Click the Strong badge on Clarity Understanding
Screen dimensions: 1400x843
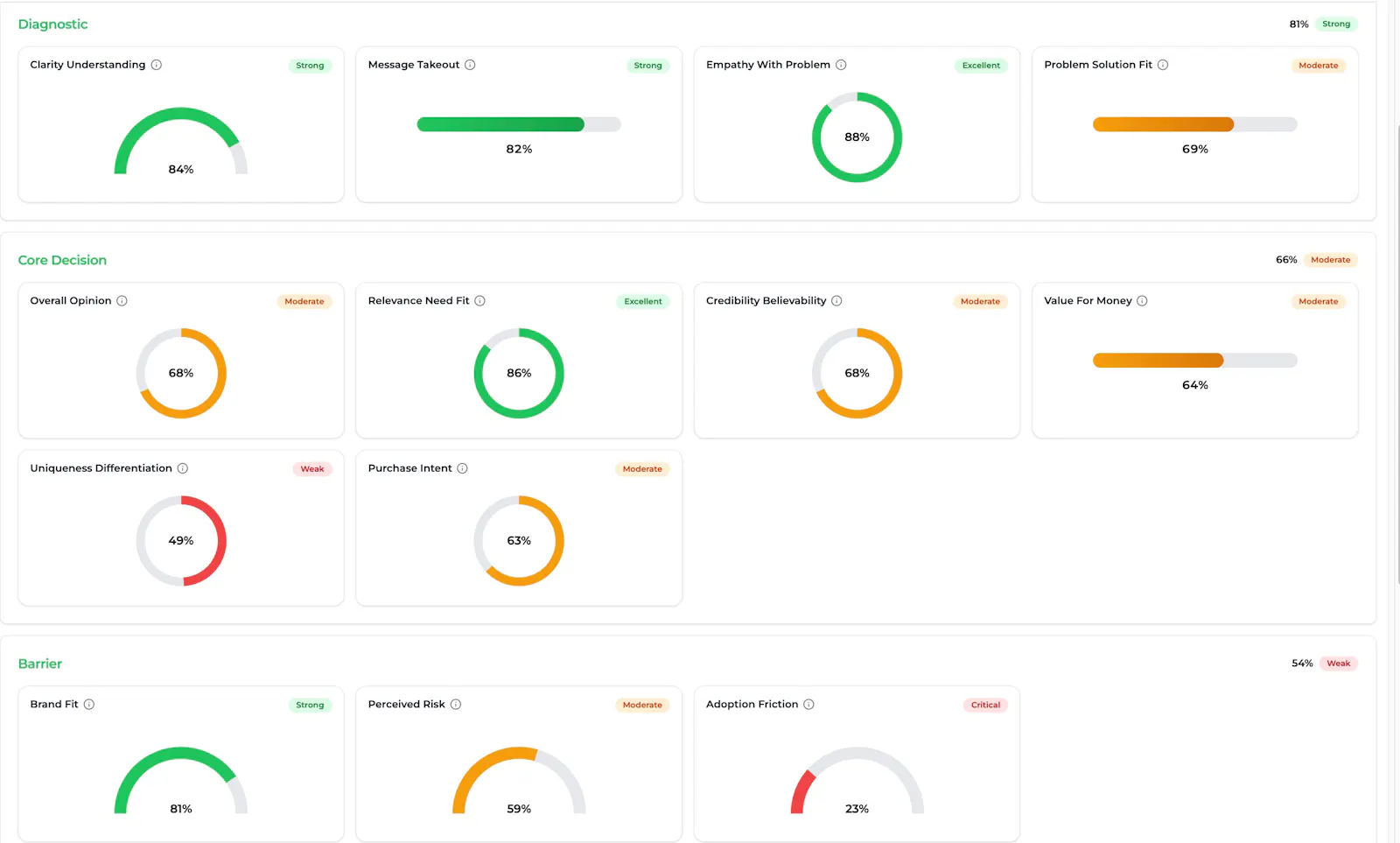tap(310, 66)
